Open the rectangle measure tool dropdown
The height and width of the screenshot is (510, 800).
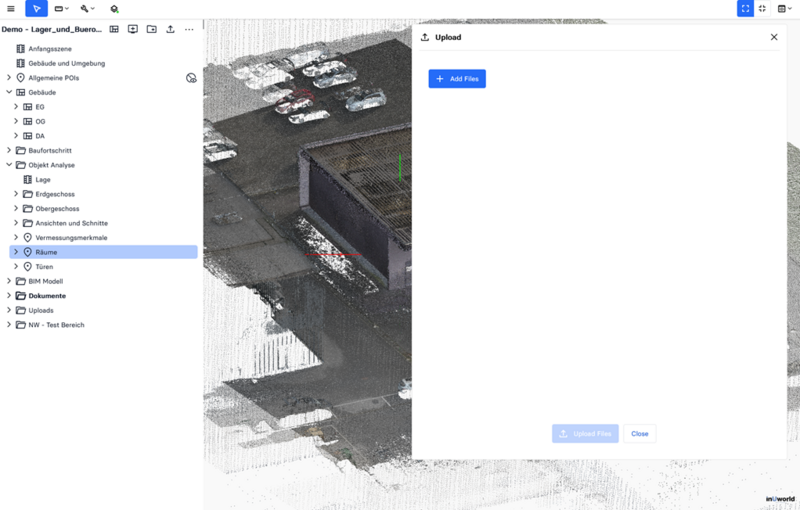click(x=62, y=8)
